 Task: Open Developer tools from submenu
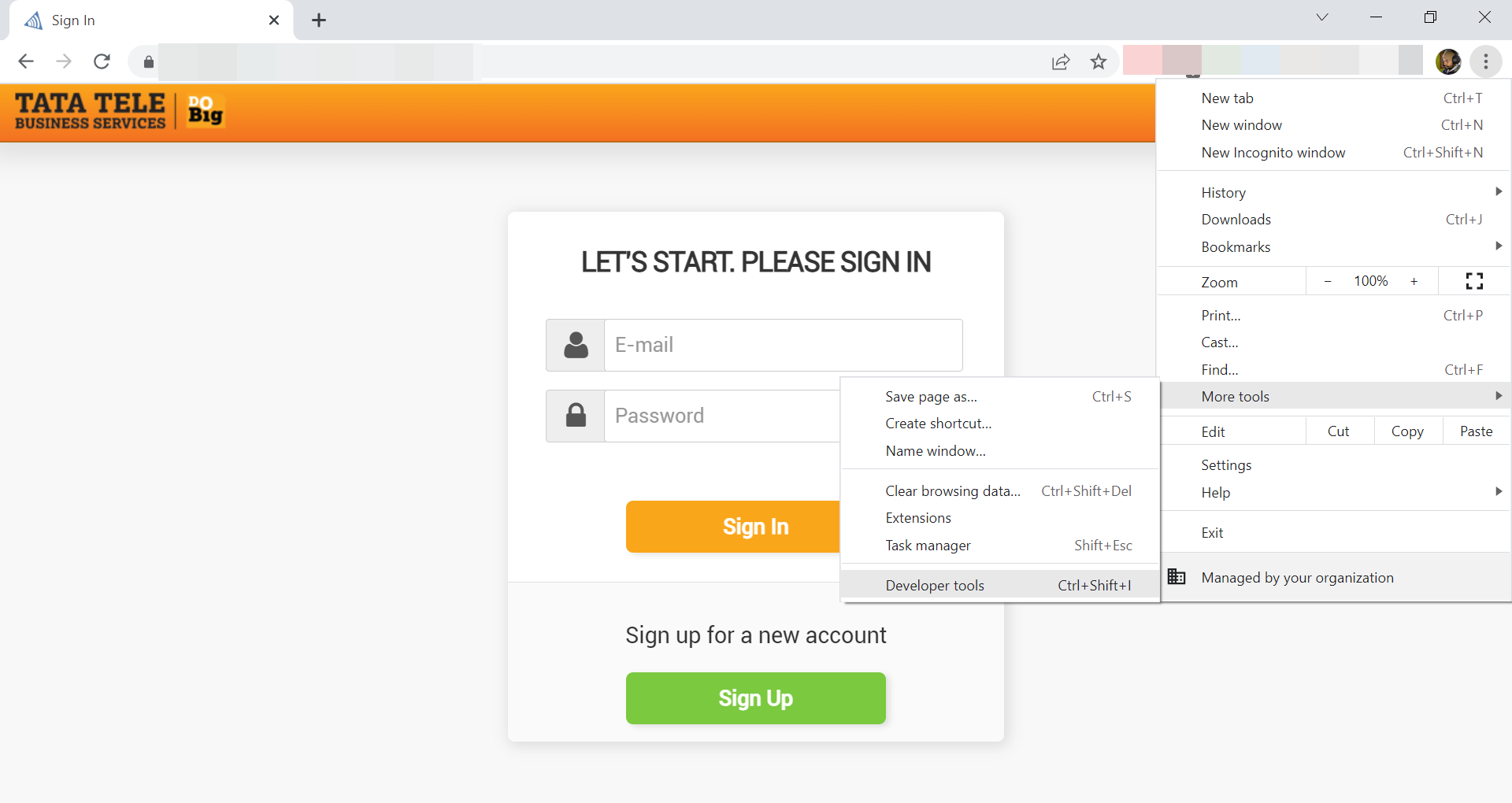coord(935,585)
